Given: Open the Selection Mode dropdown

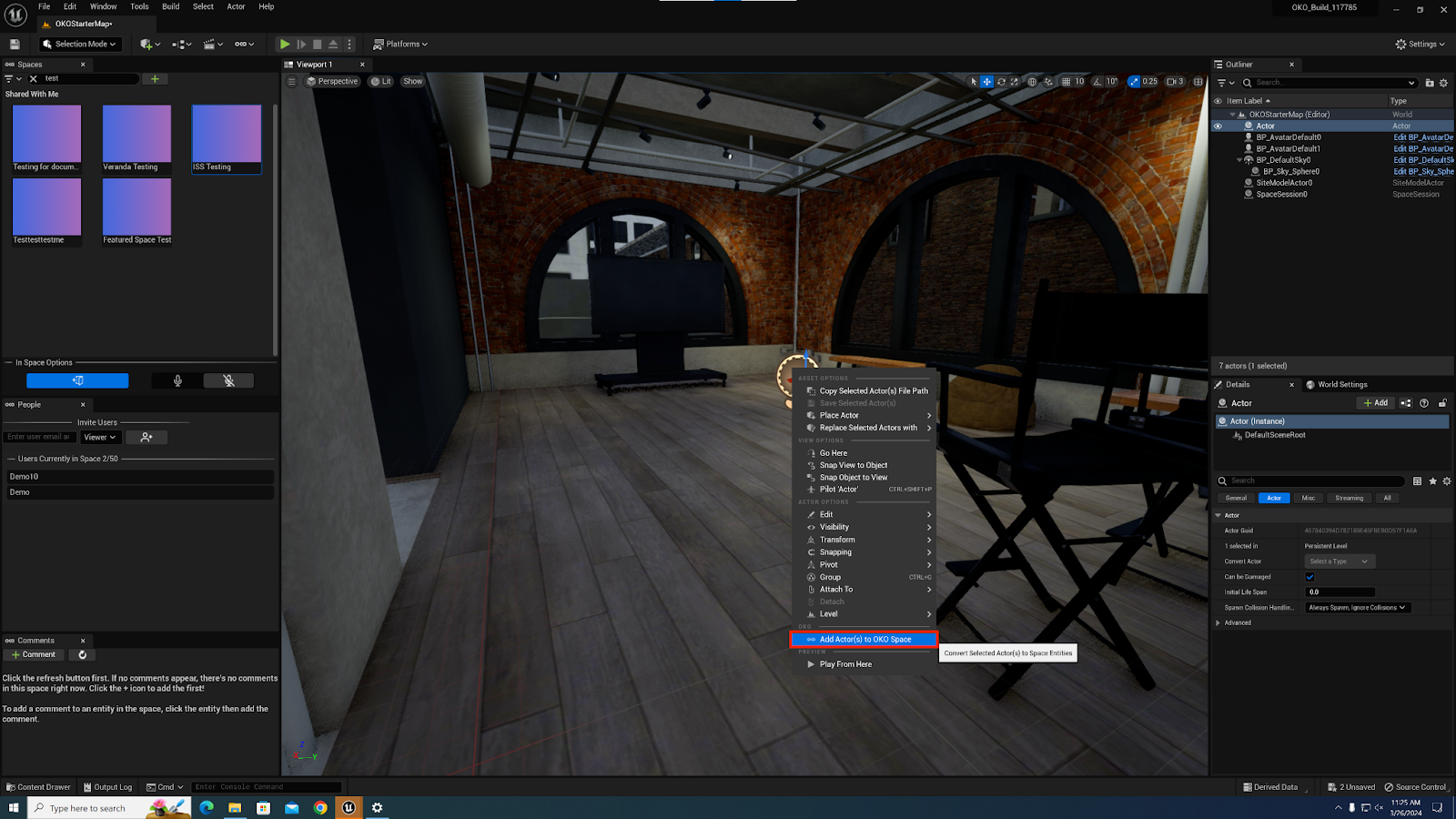Looking at the screenshot, I should (80, 44).
